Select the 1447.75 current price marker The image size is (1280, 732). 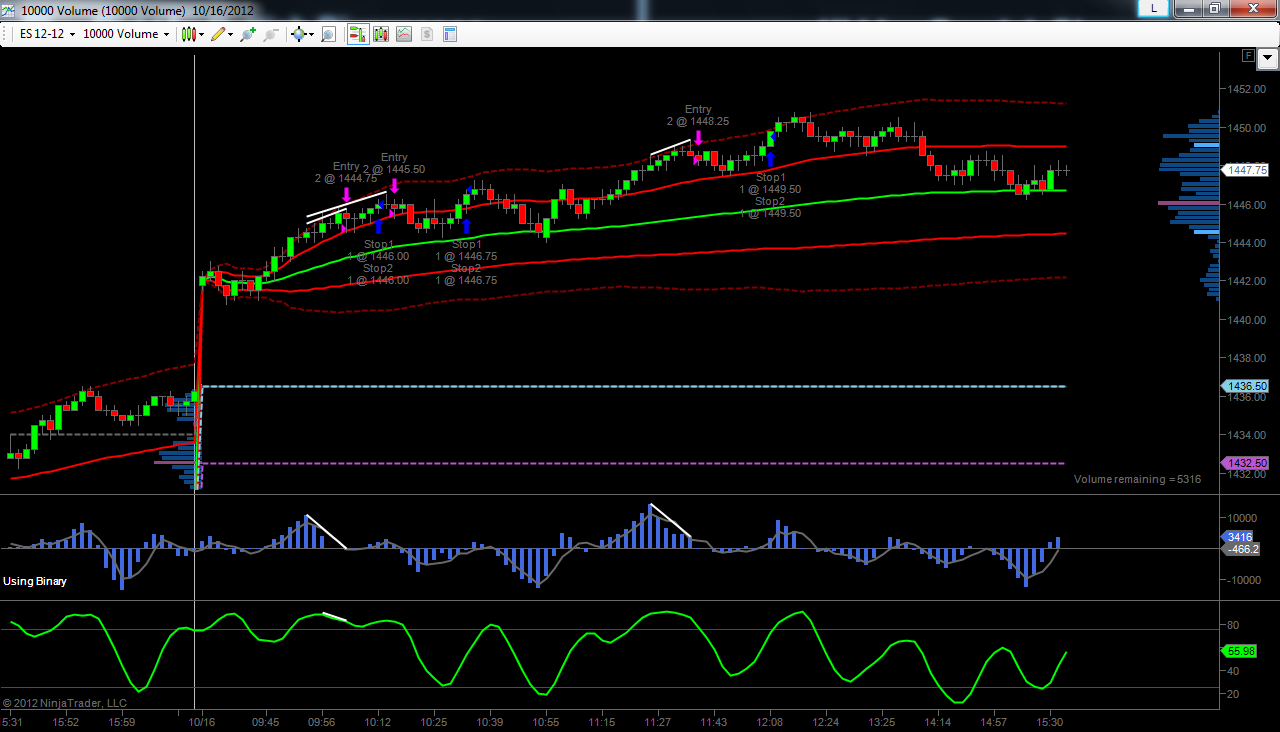pos(1246,170)
